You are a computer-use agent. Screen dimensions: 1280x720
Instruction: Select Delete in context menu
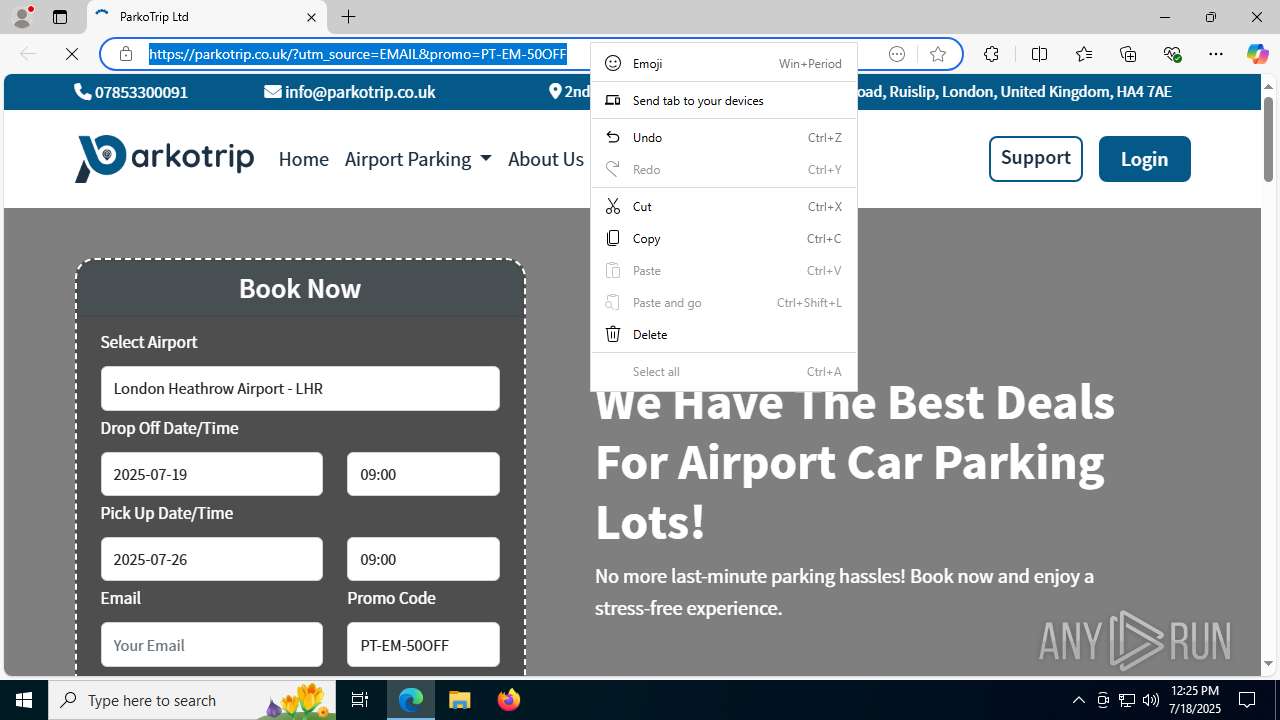tap(724, 334)
